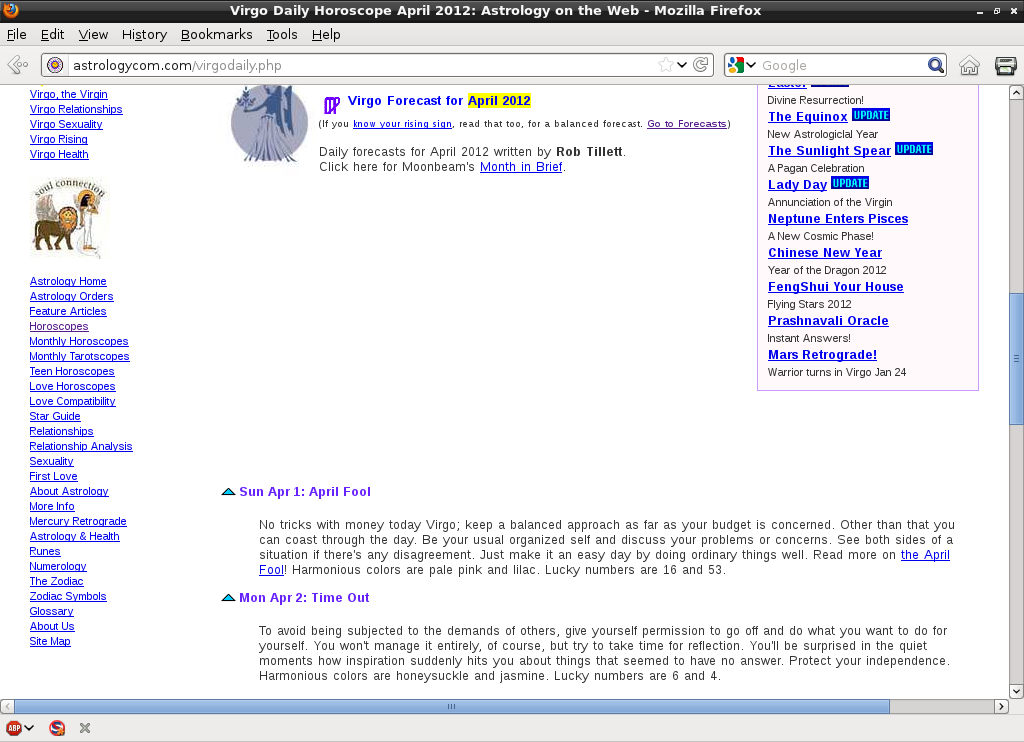Open the Bookmarks menu
The image size is (1024, 742).
point(216,35)
